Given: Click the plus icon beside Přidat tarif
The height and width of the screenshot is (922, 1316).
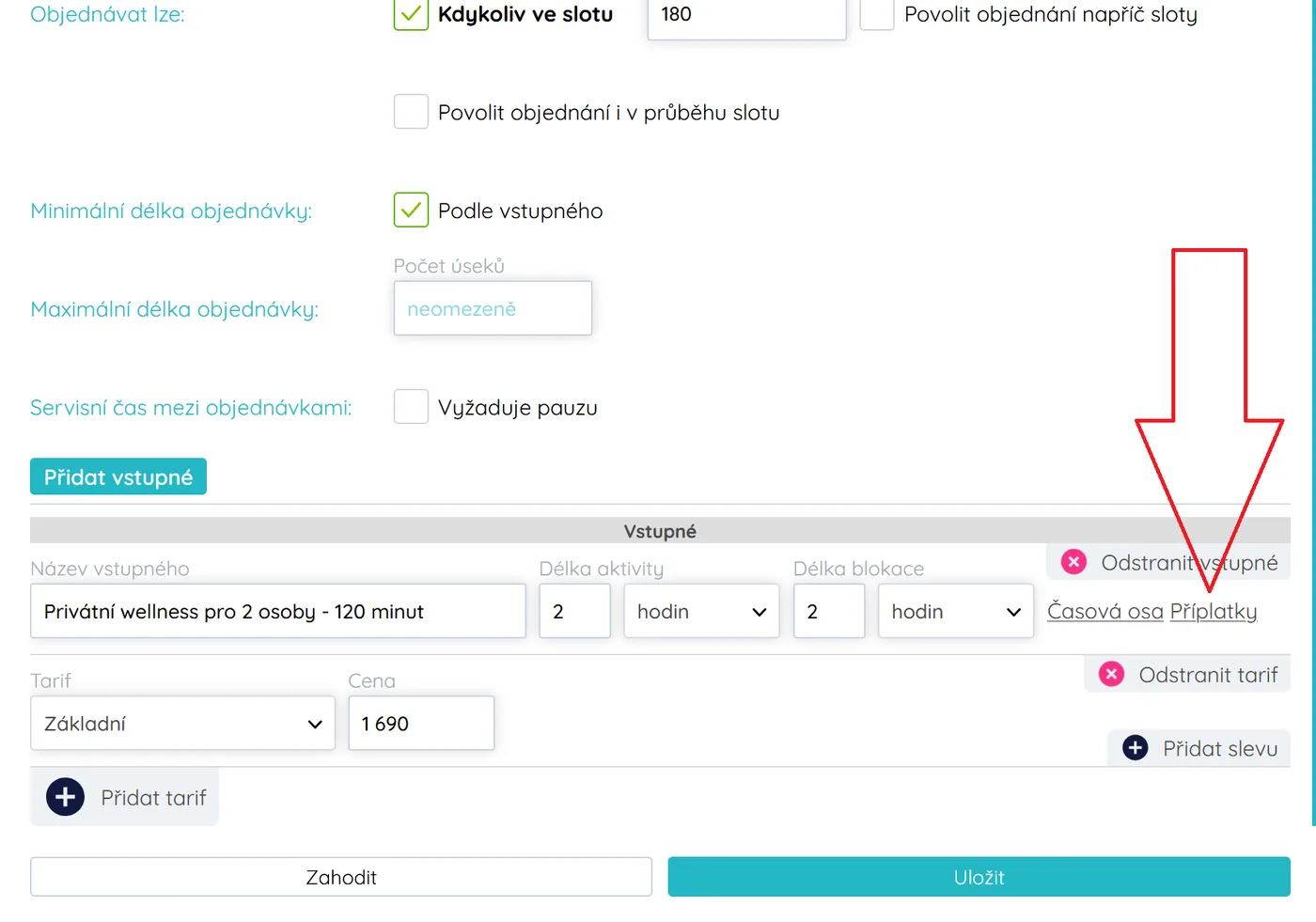Looking at the screenshot, I should [65, 797].
